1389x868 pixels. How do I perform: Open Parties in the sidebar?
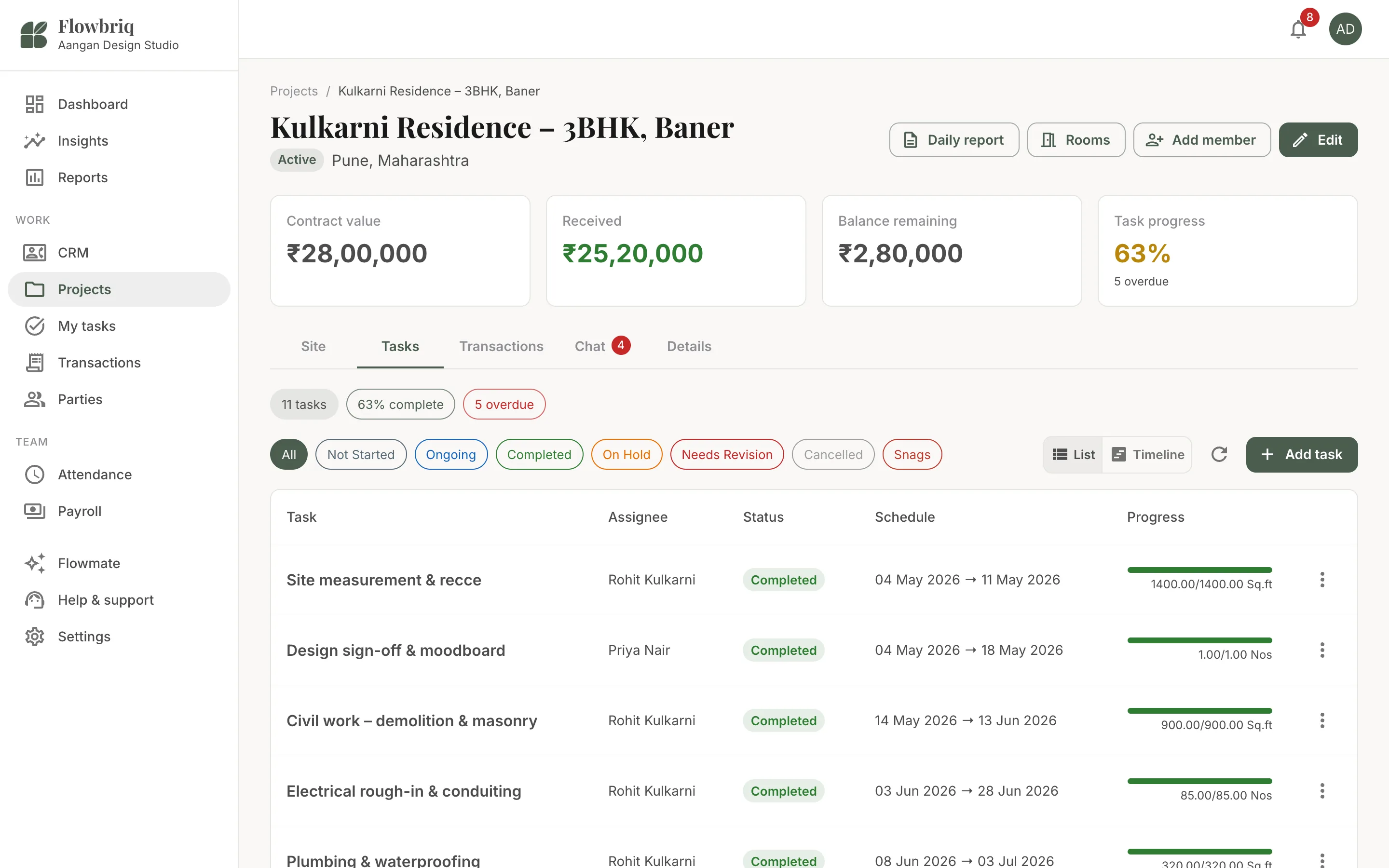tap(119, 400)
